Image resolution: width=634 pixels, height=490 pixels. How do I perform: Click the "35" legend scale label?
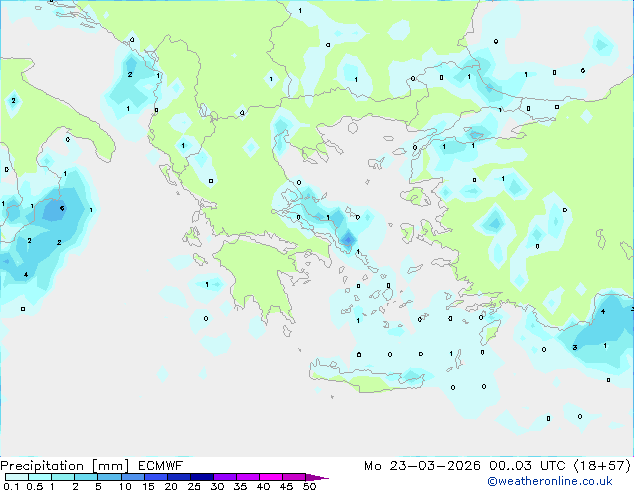click(240, 486)
